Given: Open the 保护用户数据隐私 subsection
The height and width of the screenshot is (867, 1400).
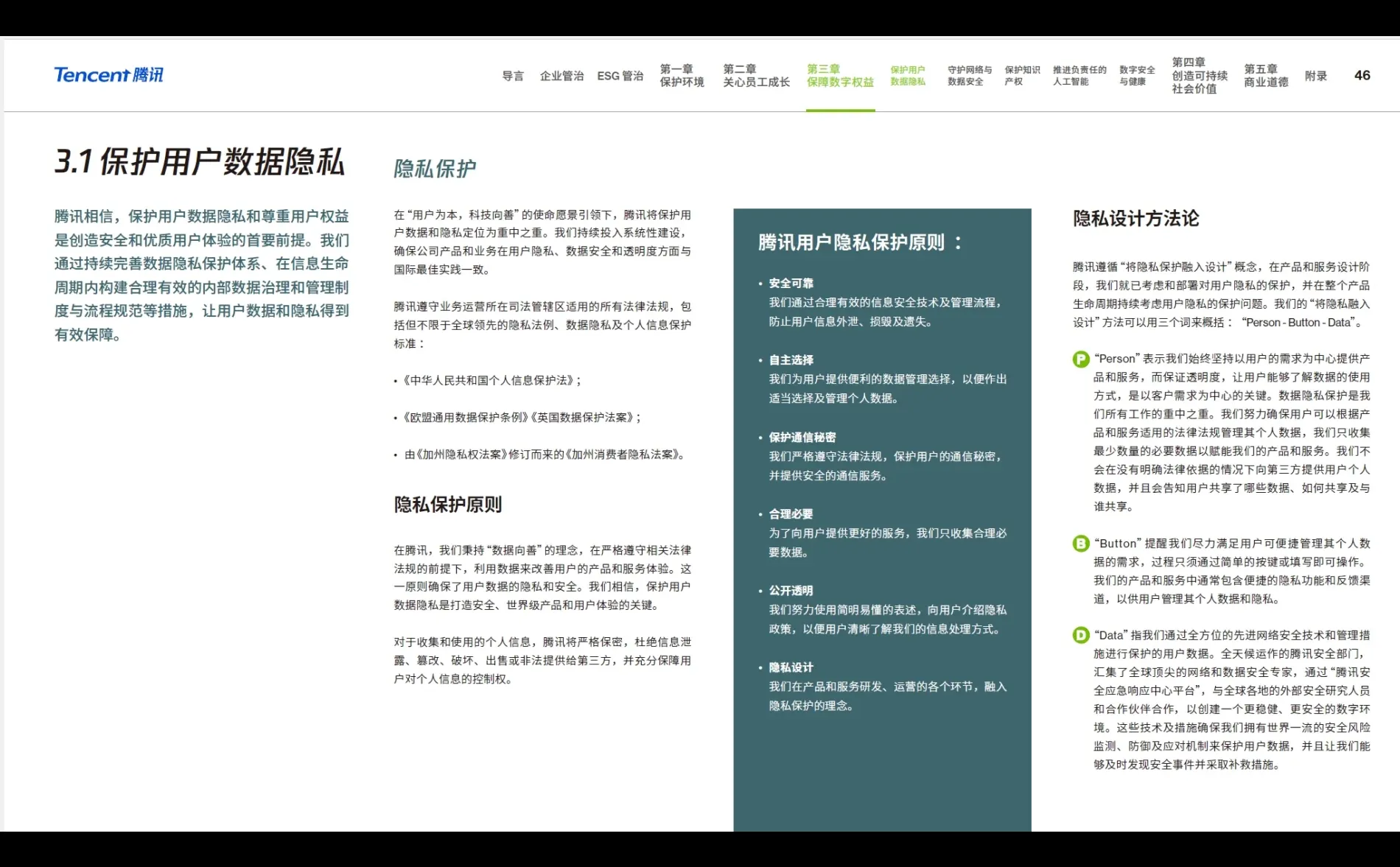Looking at the screenshot, I should pos(909,76).
